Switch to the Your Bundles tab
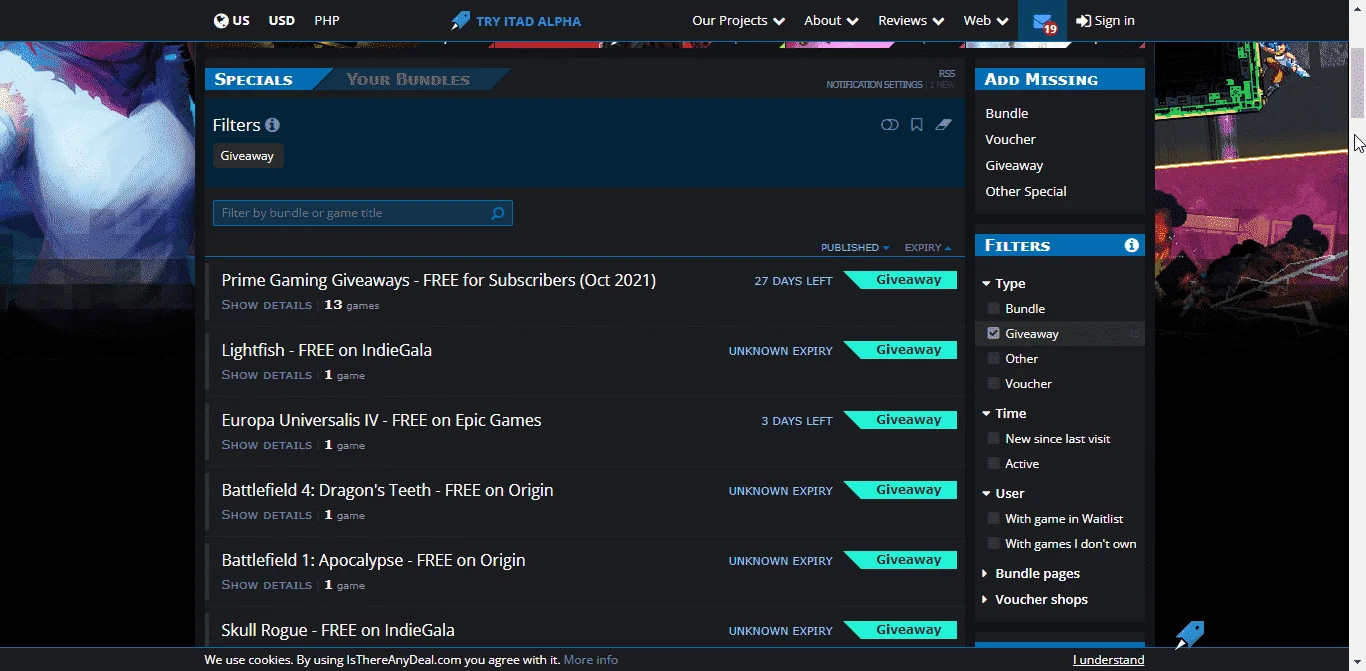The image size is (1366, 671). point(408,79)
